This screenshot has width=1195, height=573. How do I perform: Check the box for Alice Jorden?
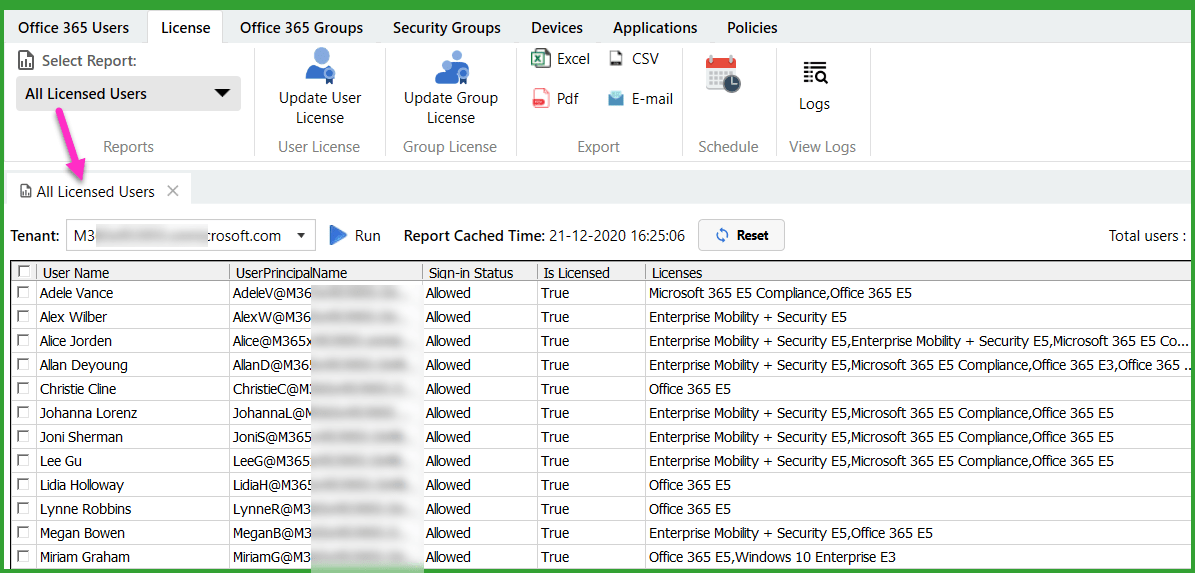24,341
